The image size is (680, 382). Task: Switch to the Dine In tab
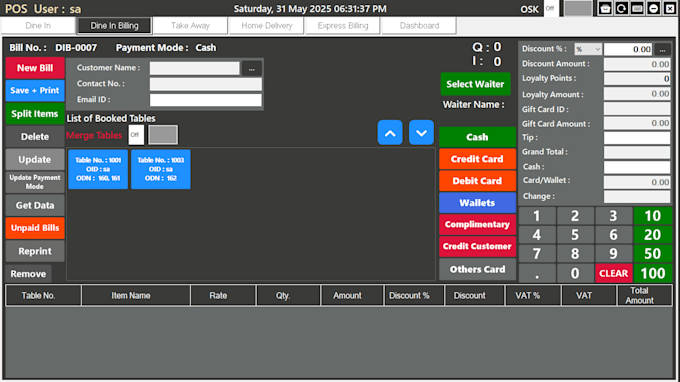(38, 26)
